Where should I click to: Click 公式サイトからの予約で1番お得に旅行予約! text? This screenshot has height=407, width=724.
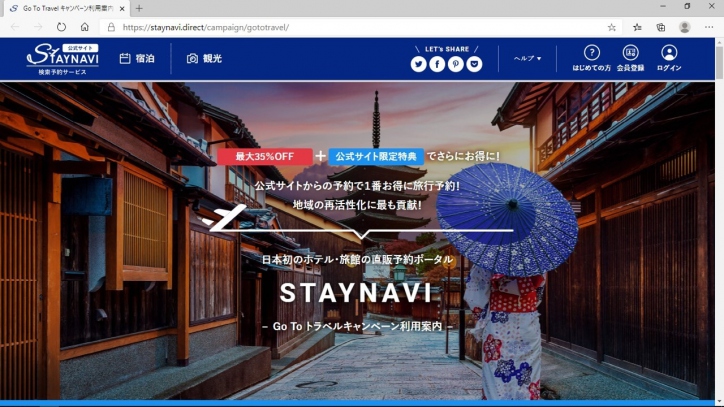click(357, 186)
